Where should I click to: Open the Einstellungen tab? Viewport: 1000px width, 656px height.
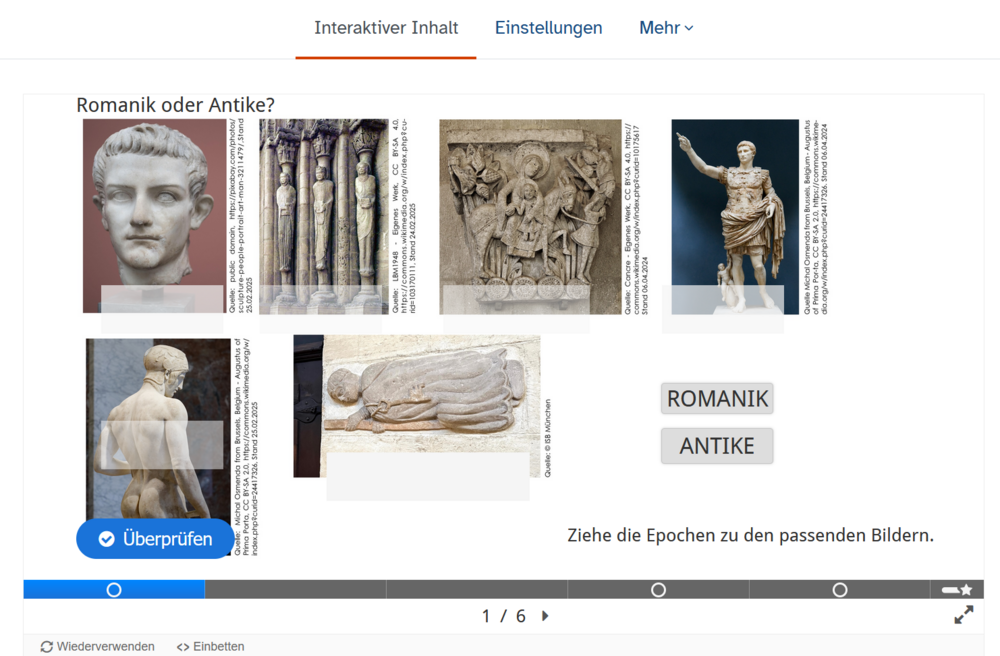click(548, 28)
